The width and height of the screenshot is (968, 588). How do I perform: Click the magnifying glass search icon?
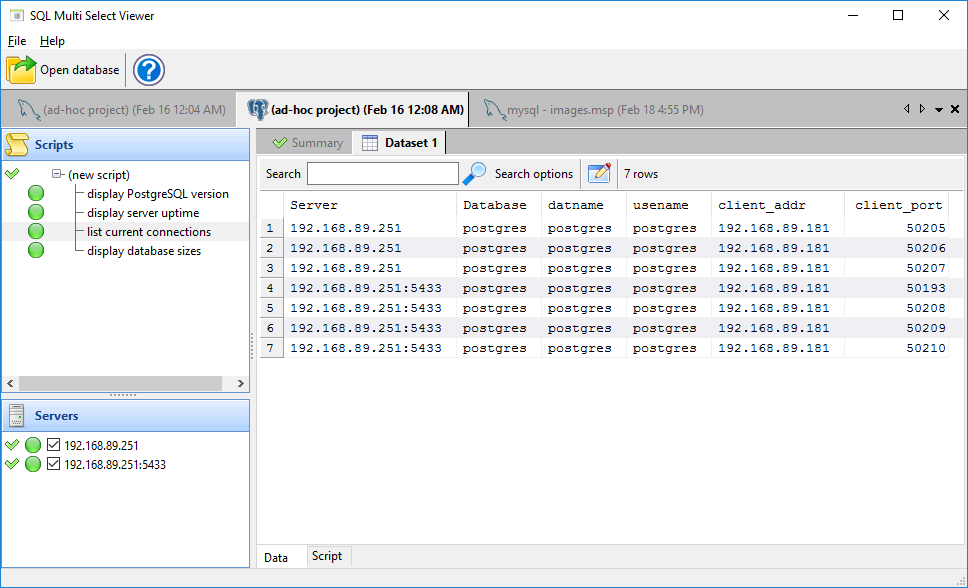click(474, 173)
